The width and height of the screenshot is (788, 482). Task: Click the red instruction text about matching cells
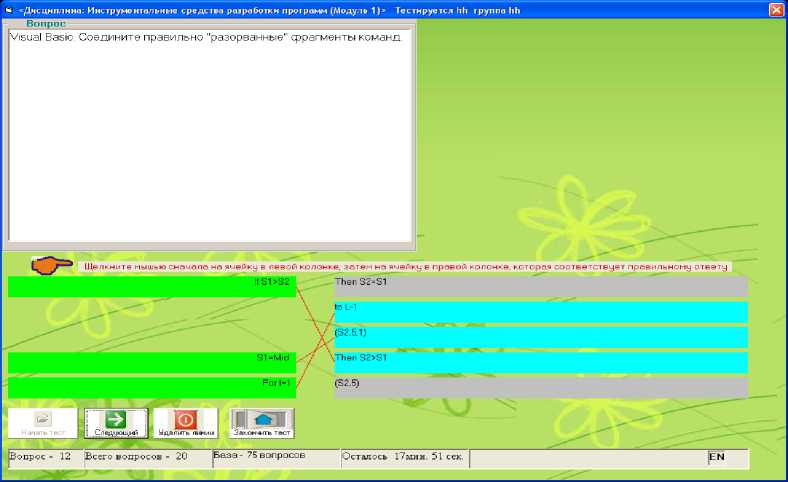tap(405, 267)
